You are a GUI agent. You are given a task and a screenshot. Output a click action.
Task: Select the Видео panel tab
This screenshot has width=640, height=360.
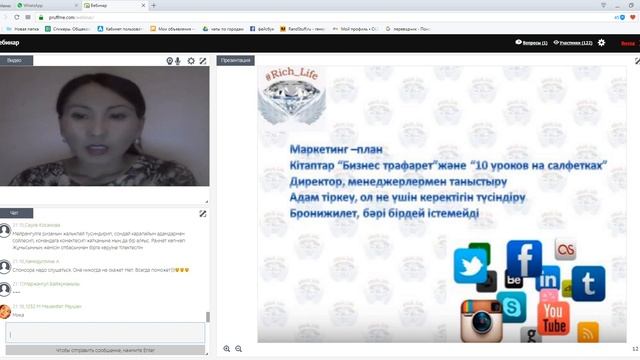click(16, 60)
